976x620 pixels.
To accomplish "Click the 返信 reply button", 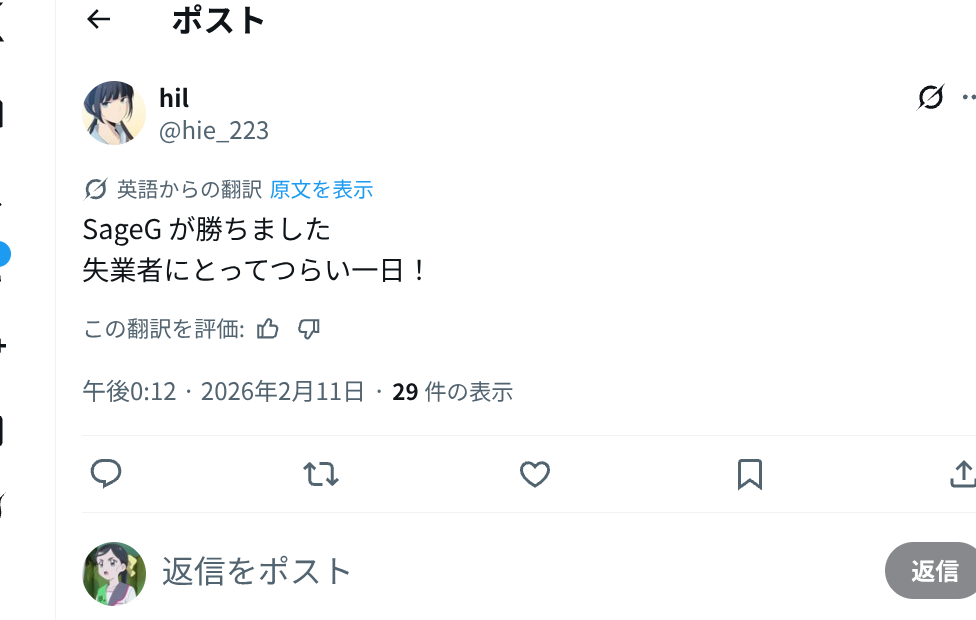I will point(933,571).
